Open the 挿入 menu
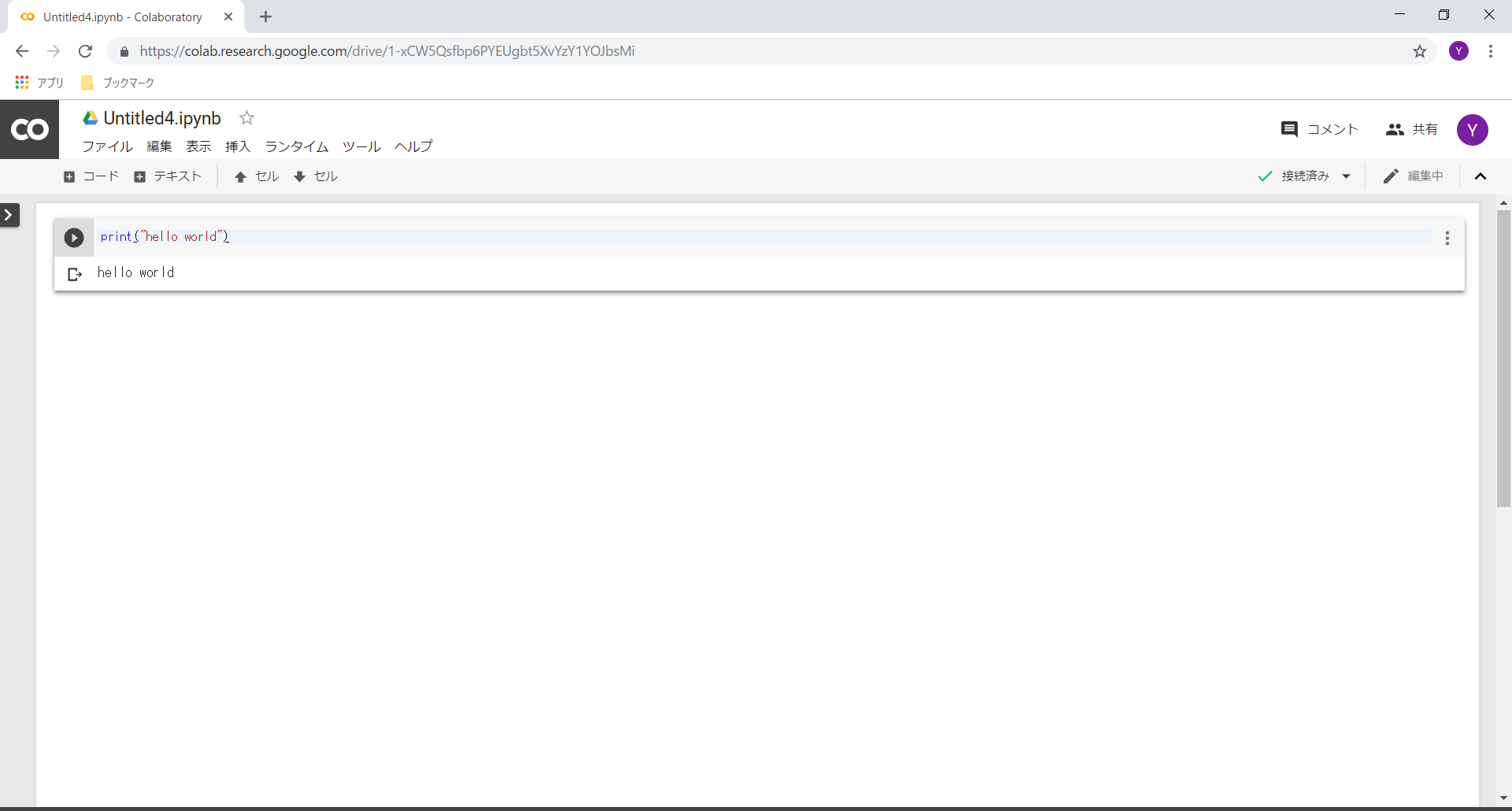The image size is (1512, 811). coord(238,146)
